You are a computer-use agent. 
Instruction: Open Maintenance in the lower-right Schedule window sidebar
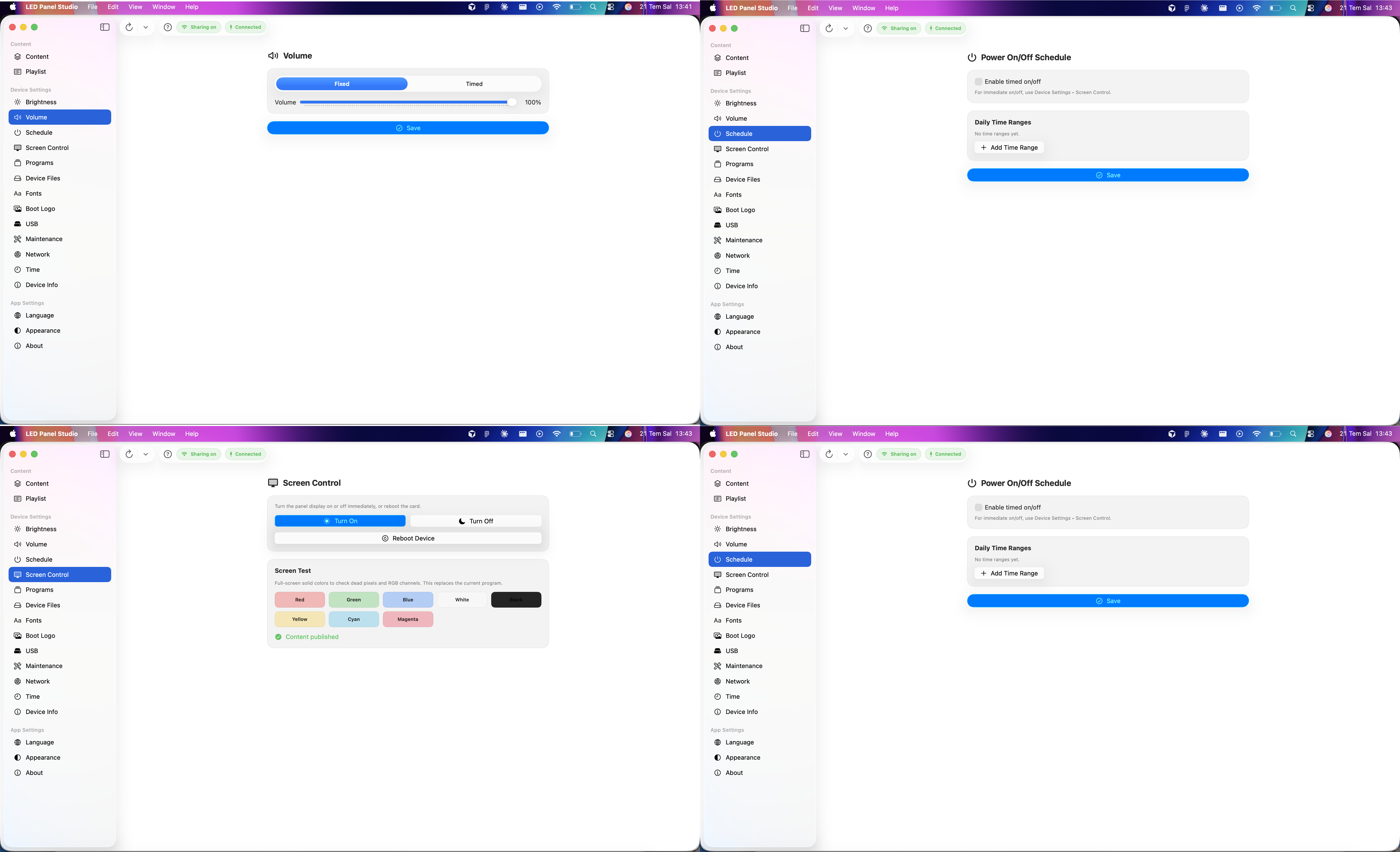[760, 666]
